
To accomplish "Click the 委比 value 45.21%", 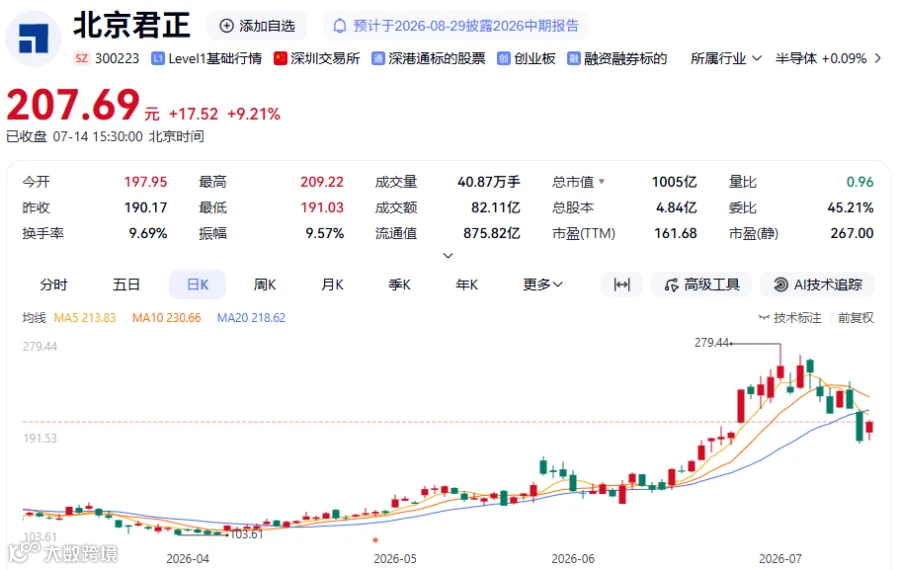I will (x=850, y=207).
